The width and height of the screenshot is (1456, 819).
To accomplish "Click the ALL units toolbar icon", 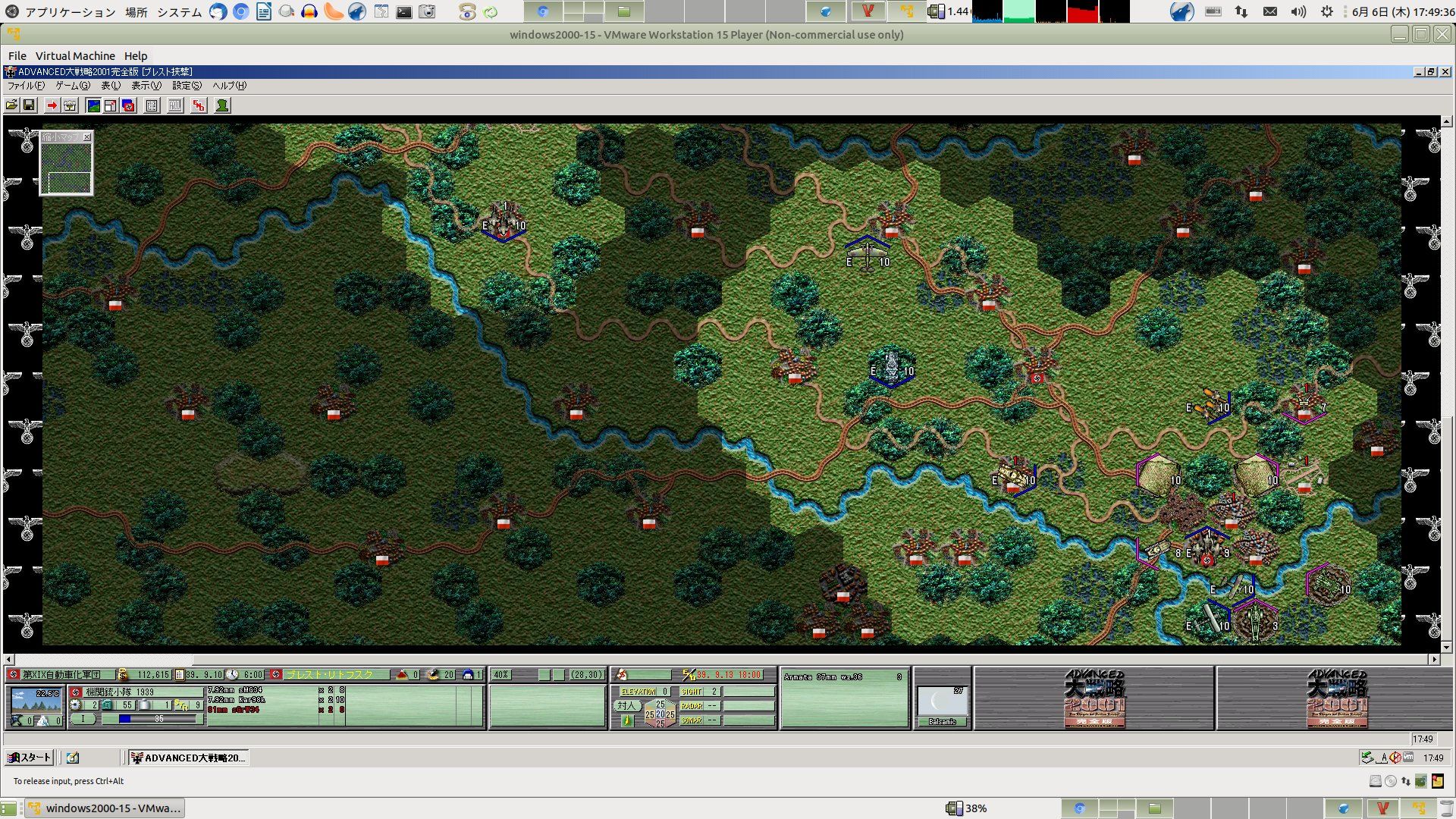I will [175, 105].
